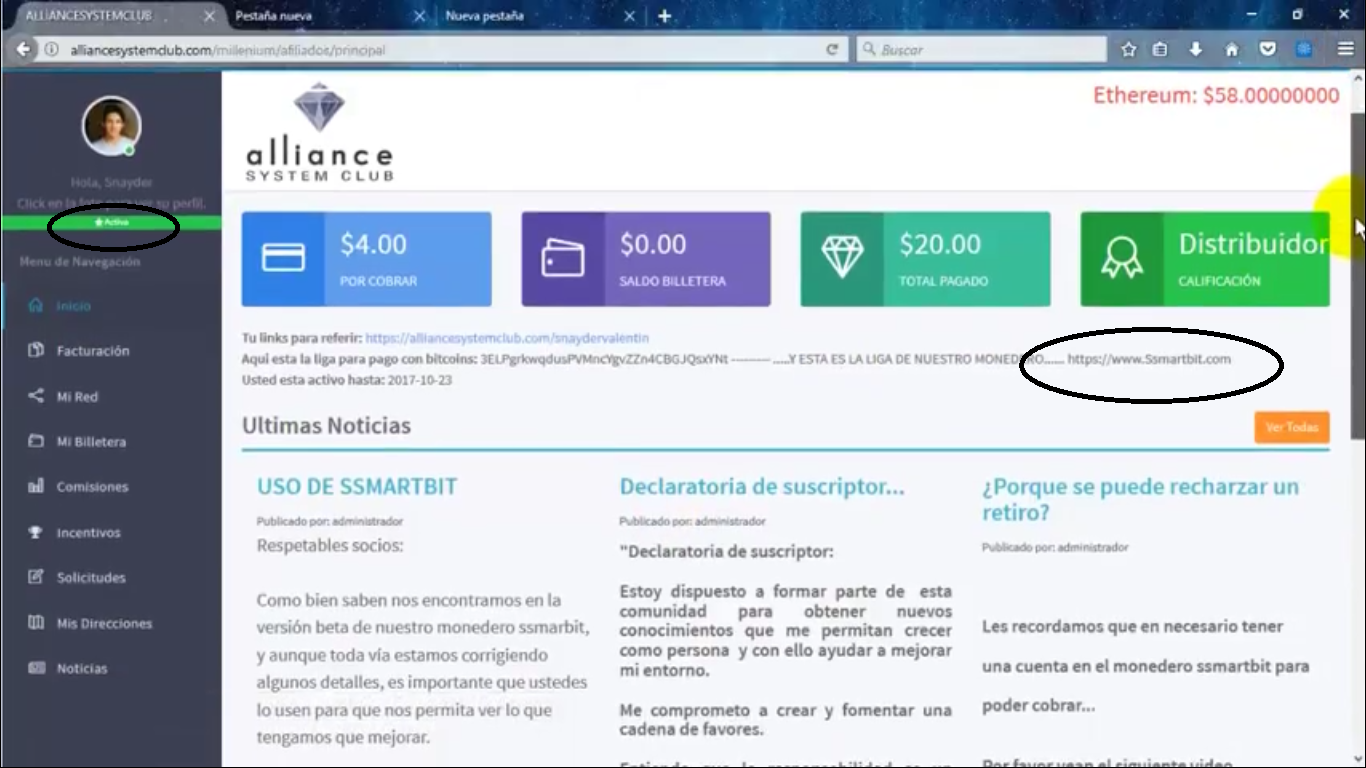This screenshot has height=768, width=1366.
Task: Open the https://www.Ssmartbit.com wallet link
Action: coord(1149,359)
